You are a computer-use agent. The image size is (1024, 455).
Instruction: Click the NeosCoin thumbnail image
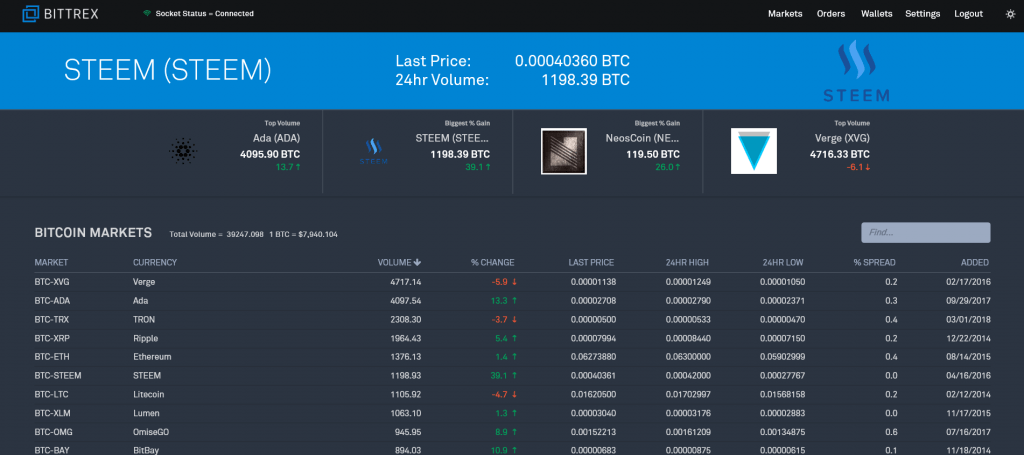click(563, 151)
